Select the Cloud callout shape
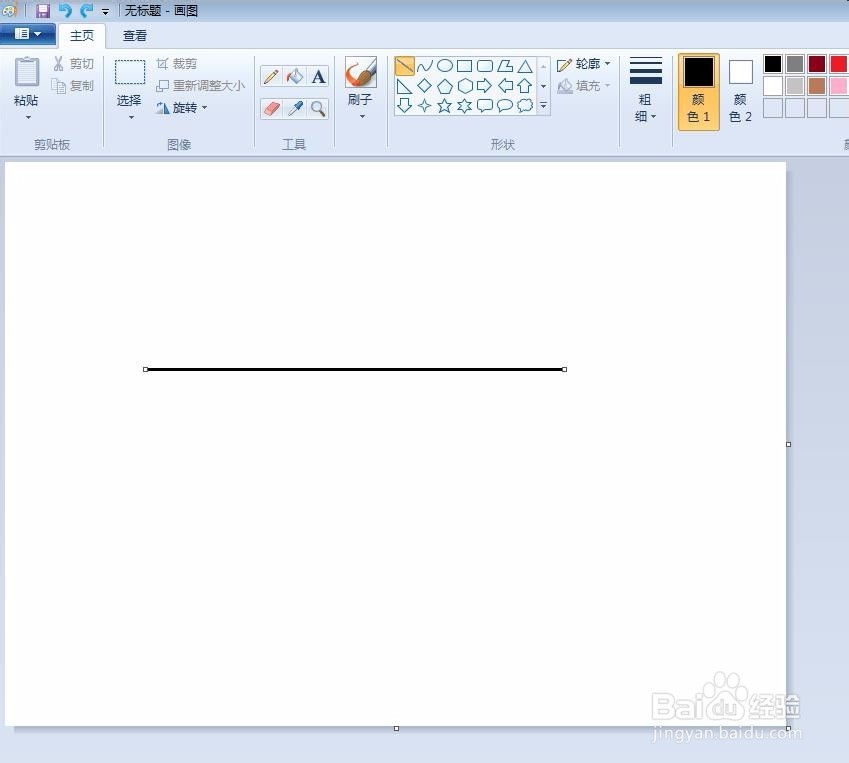The image size is (849, 763). click(x=525, y=106)
